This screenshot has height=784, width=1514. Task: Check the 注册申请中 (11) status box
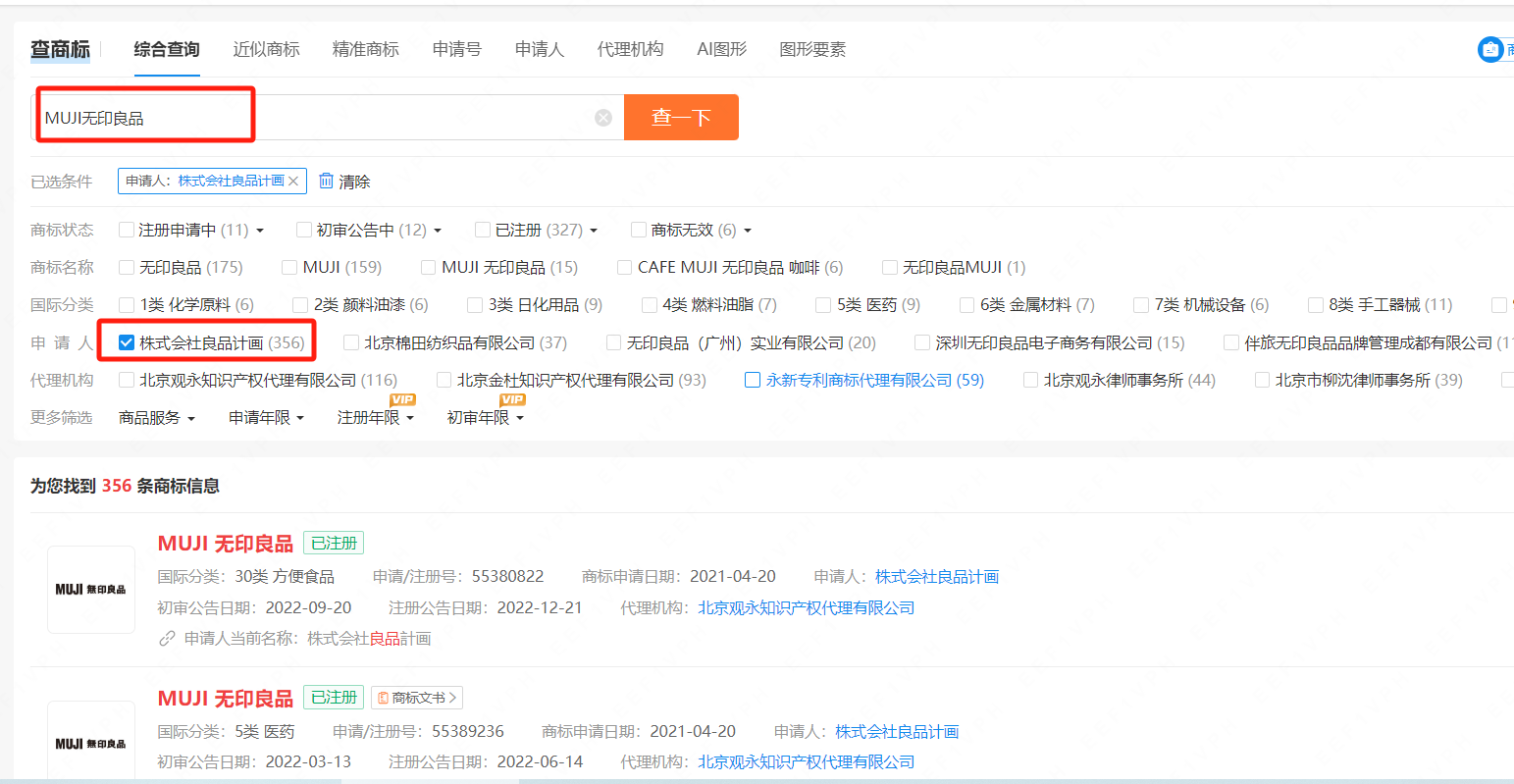click(126, 230)
